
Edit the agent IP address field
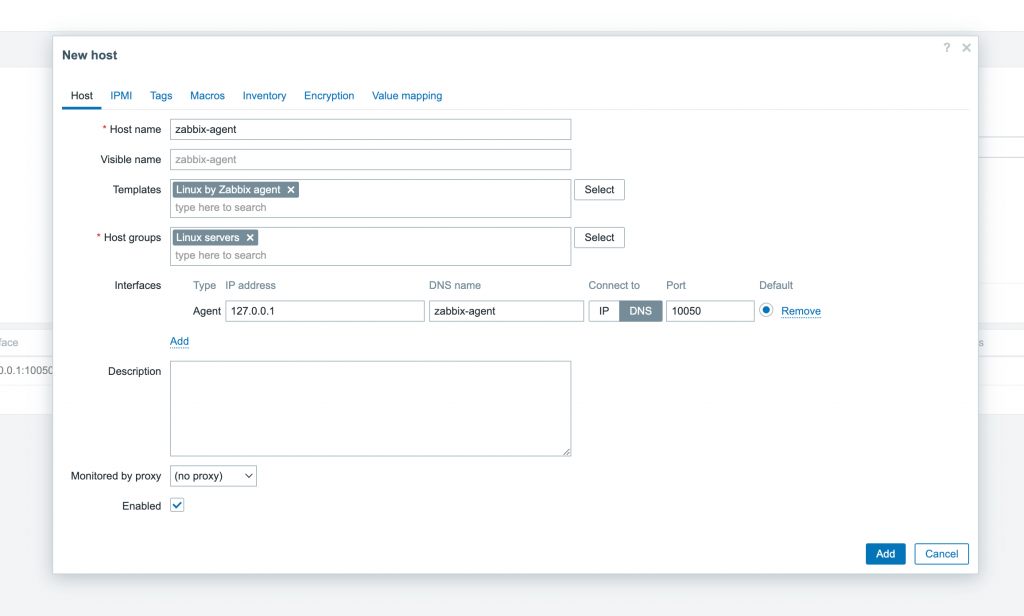(x=325, y=311)
